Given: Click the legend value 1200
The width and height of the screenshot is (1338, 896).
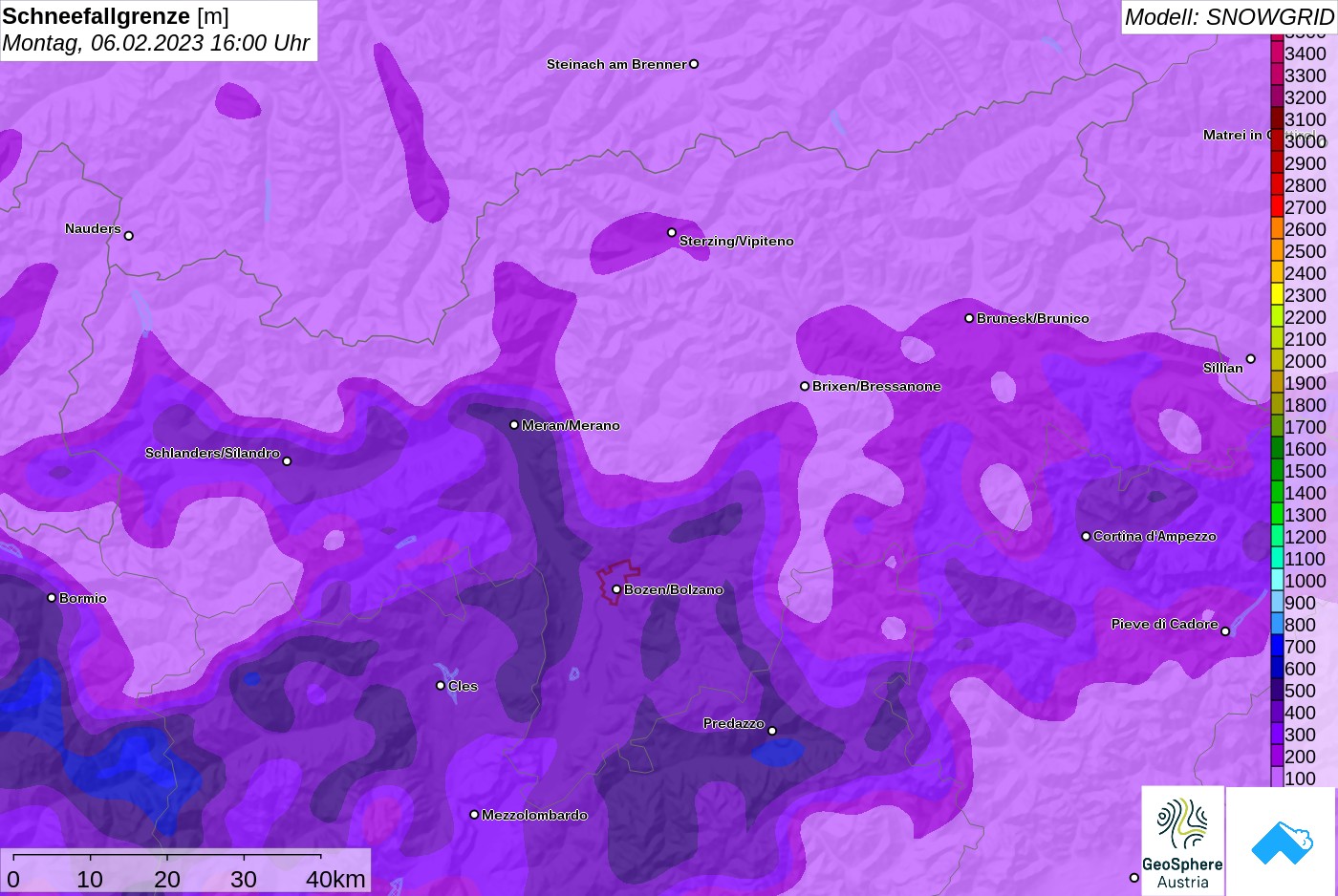Looking at the screenshot, I should point(1306,537).
